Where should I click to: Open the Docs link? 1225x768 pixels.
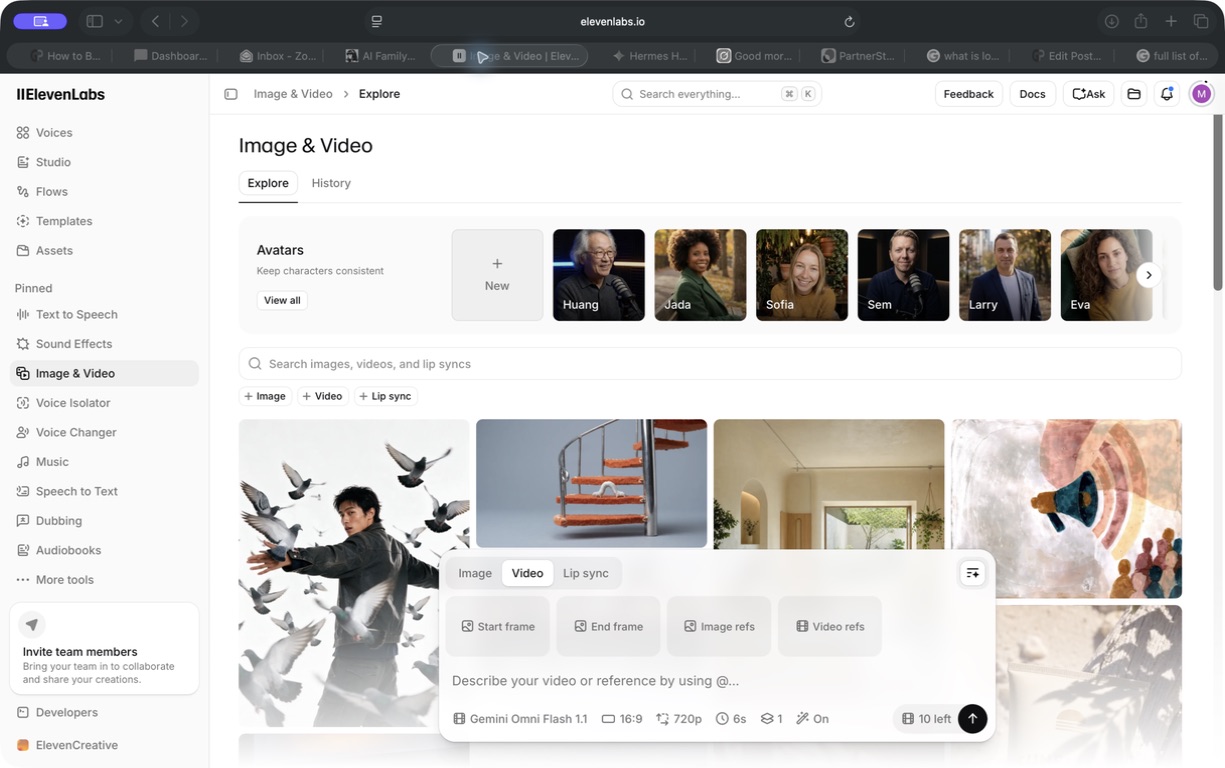(1032, 94)
